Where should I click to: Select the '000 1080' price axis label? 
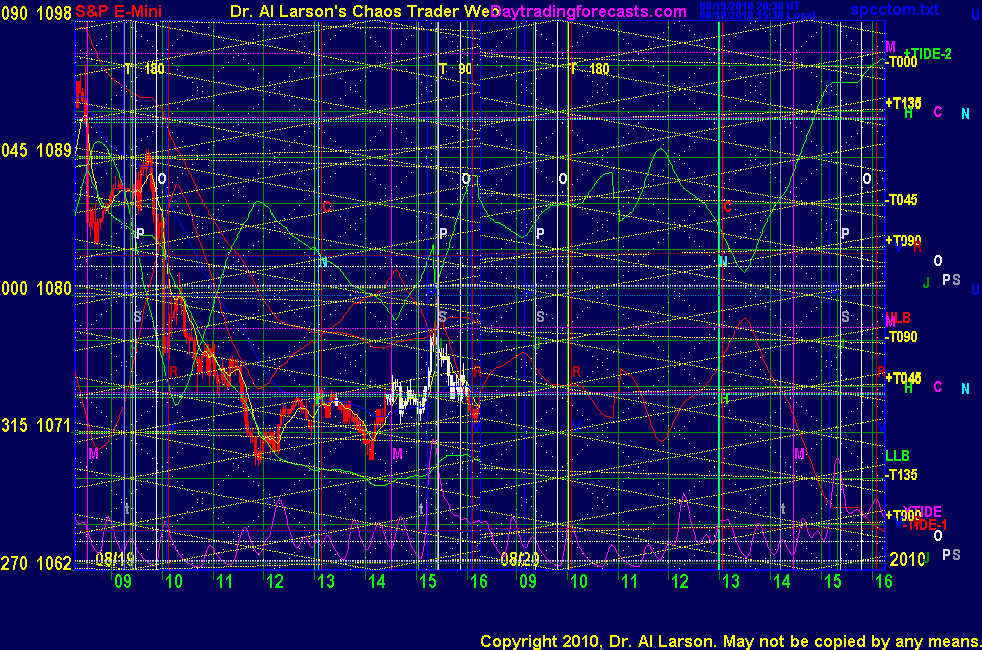36,289
